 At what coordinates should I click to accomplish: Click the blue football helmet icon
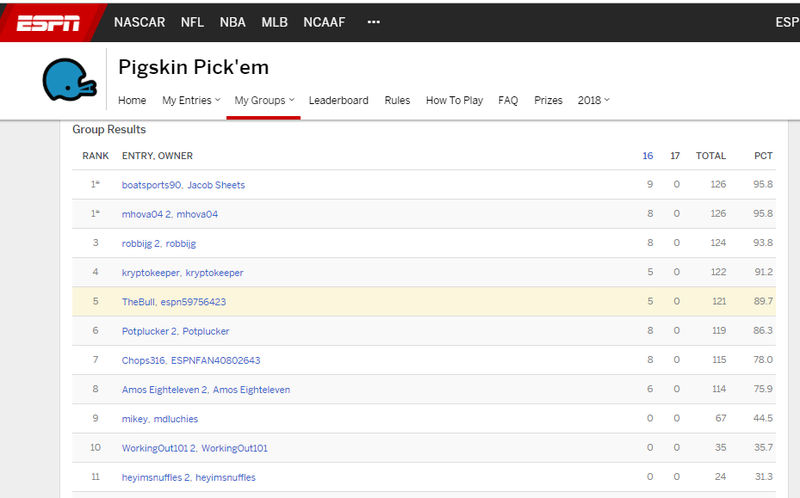(x=69, y=80)
